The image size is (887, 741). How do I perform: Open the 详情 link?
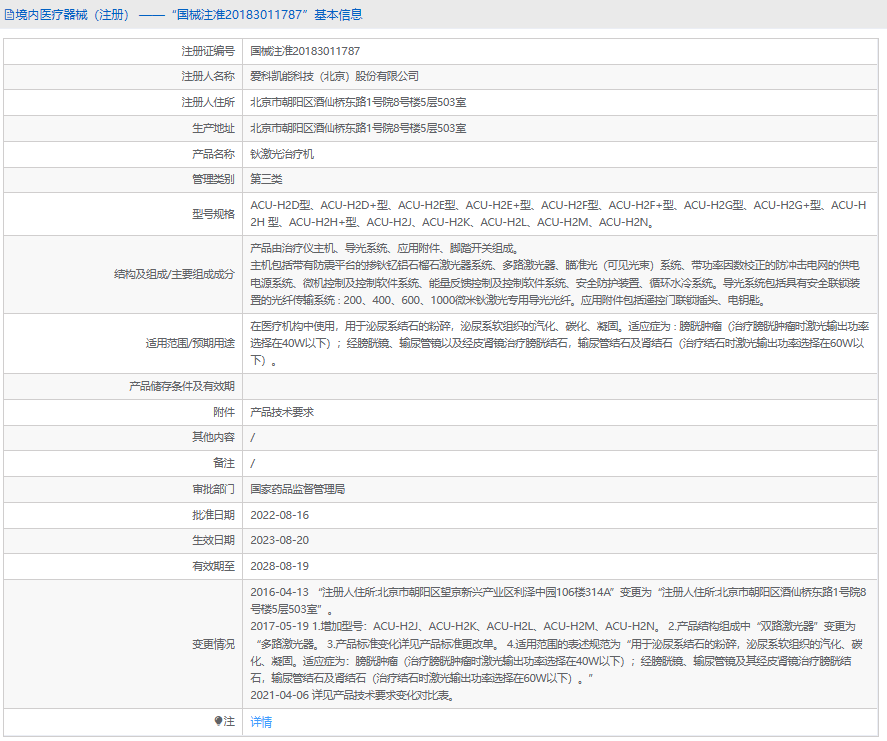[261, 722]
